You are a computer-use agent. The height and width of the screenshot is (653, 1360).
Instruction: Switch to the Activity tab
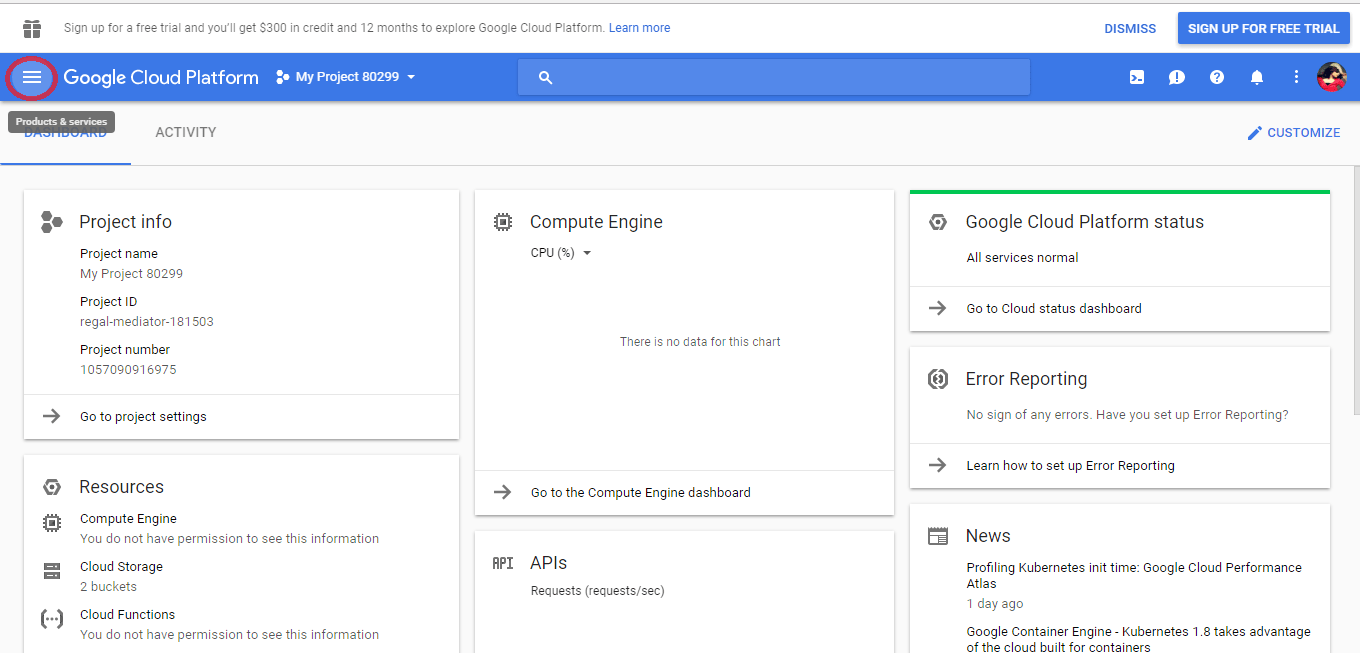(x=186, y=133)
